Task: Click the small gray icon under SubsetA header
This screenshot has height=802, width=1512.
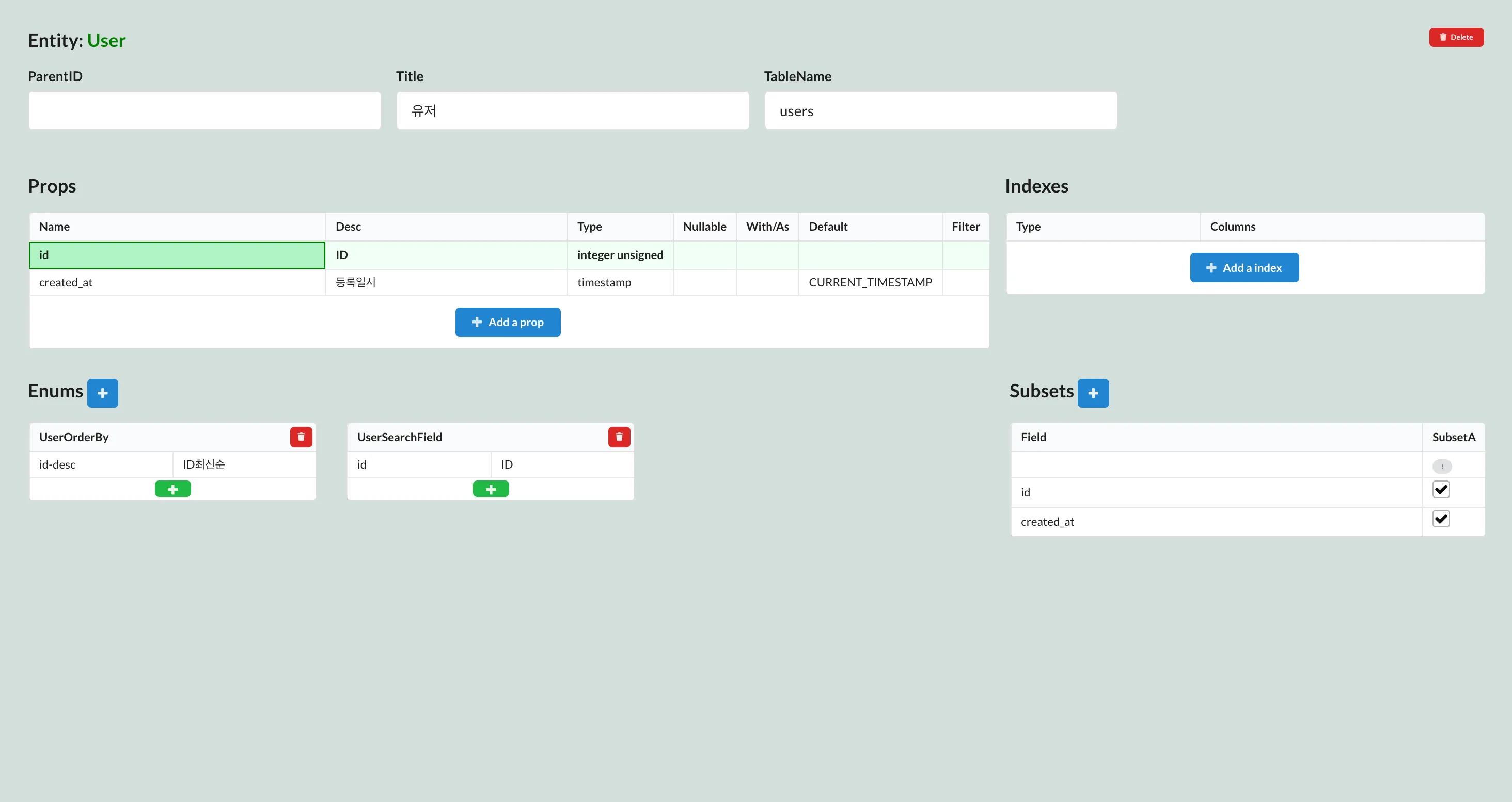Action: [x=1442, y=467]
